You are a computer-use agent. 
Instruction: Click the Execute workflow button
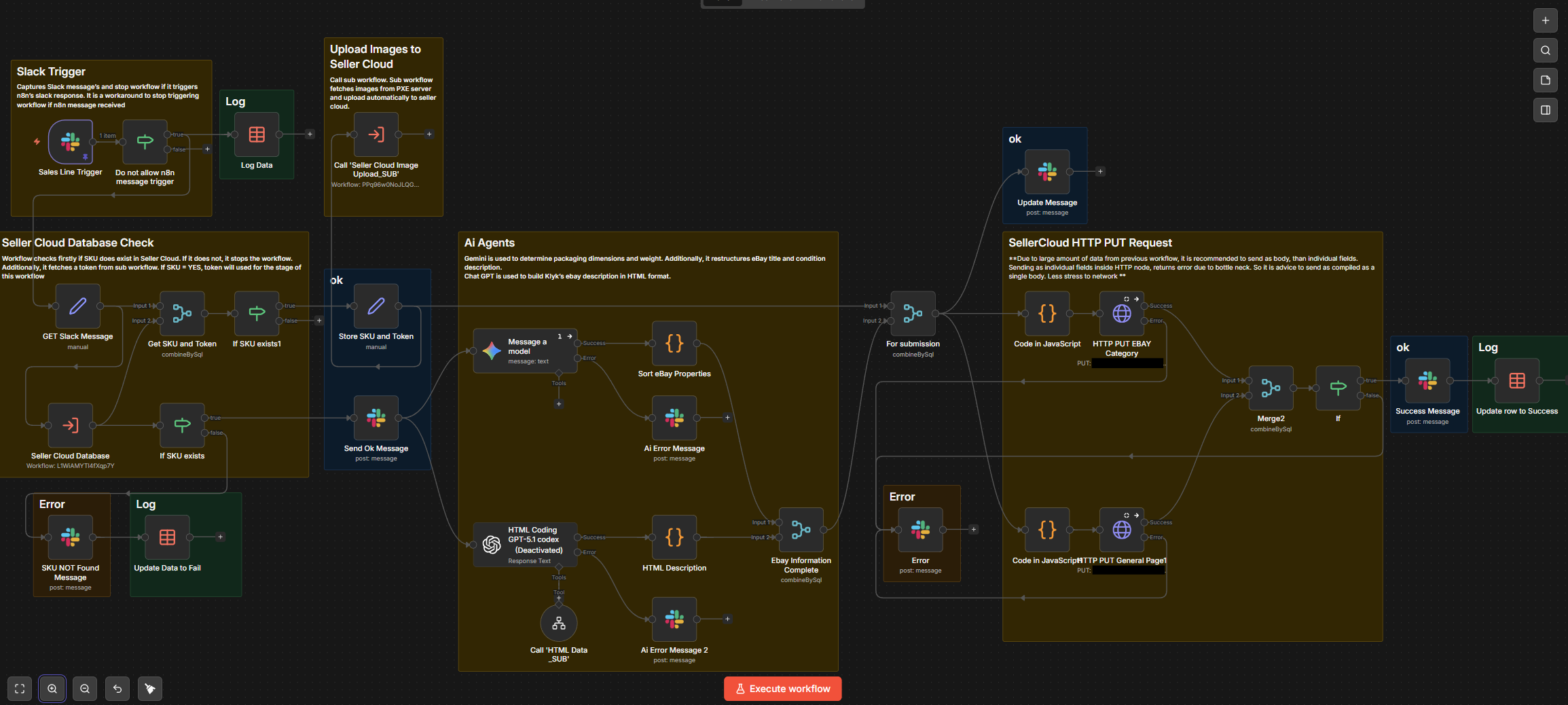pyautogui.click(x=782, y=688)
